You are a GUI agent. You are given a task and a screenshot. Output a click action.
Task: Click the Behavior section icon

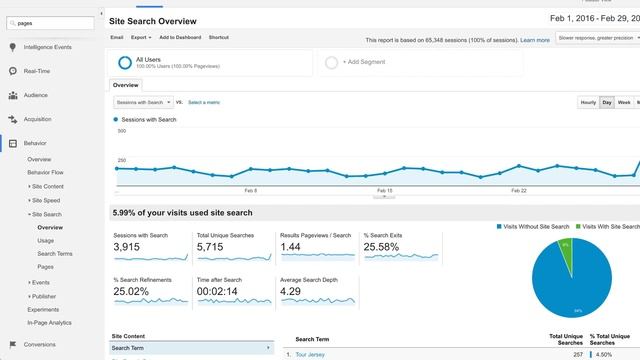[x=13, y=143]
